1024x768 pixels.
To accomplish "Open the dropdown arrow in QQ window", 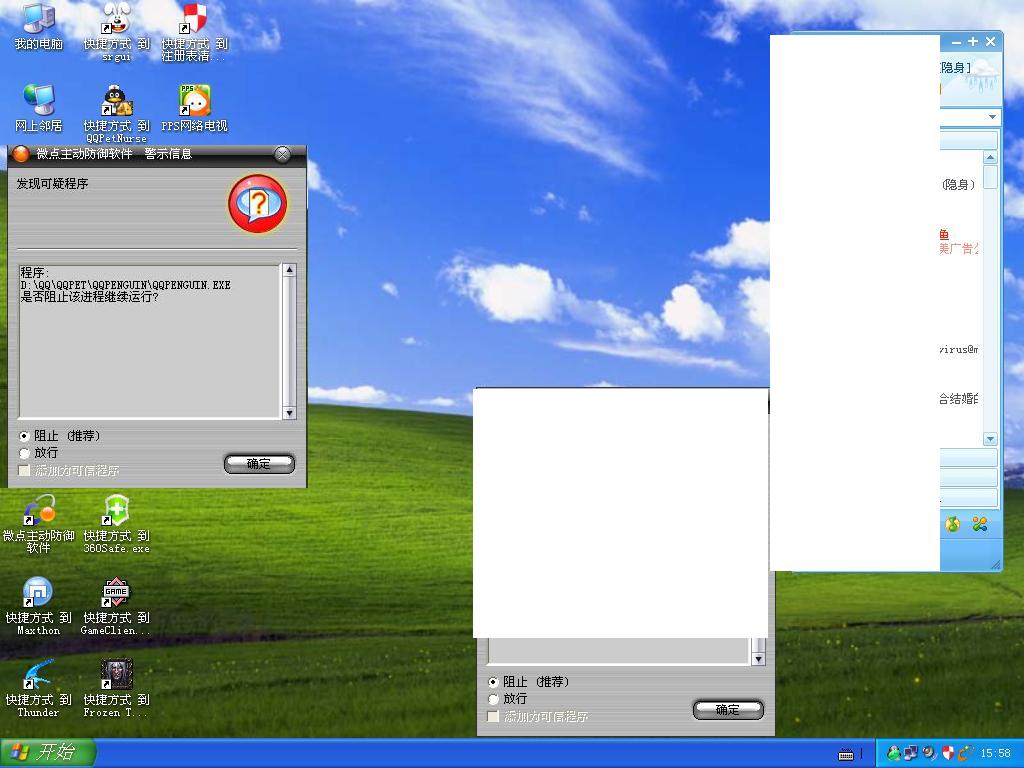I will 992,117.
